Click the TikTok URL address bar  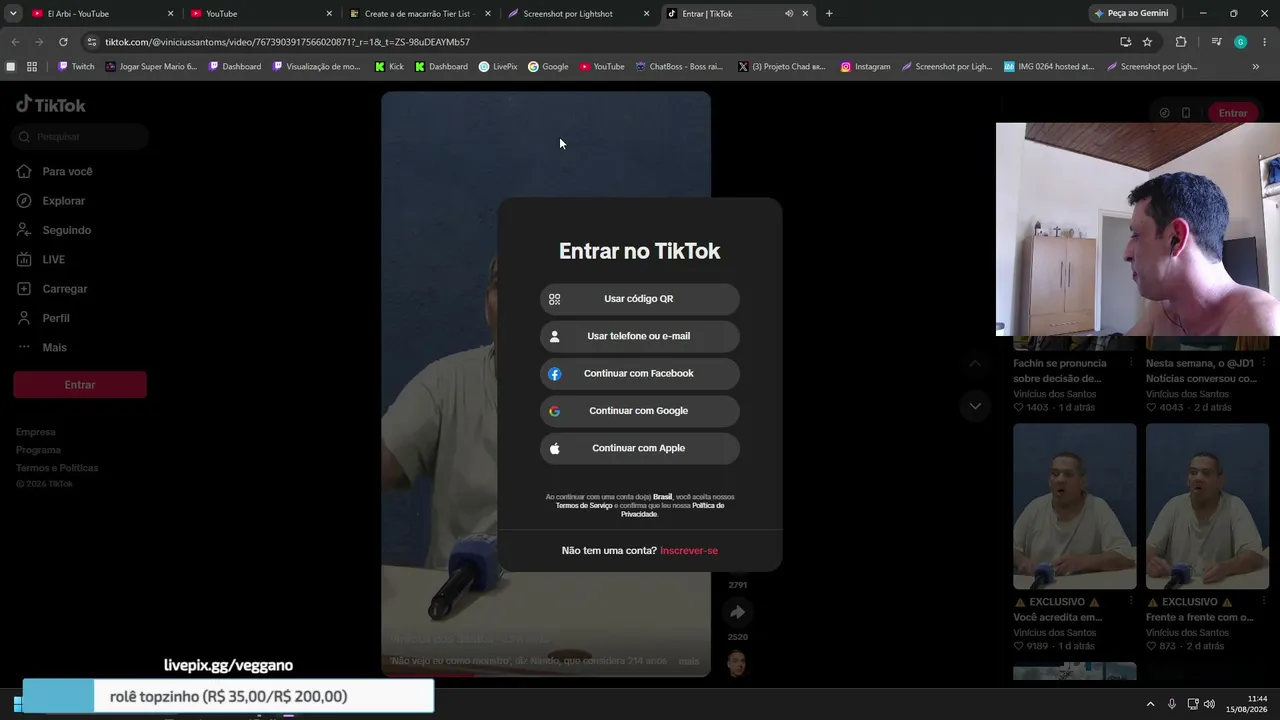tap(600, 42)
